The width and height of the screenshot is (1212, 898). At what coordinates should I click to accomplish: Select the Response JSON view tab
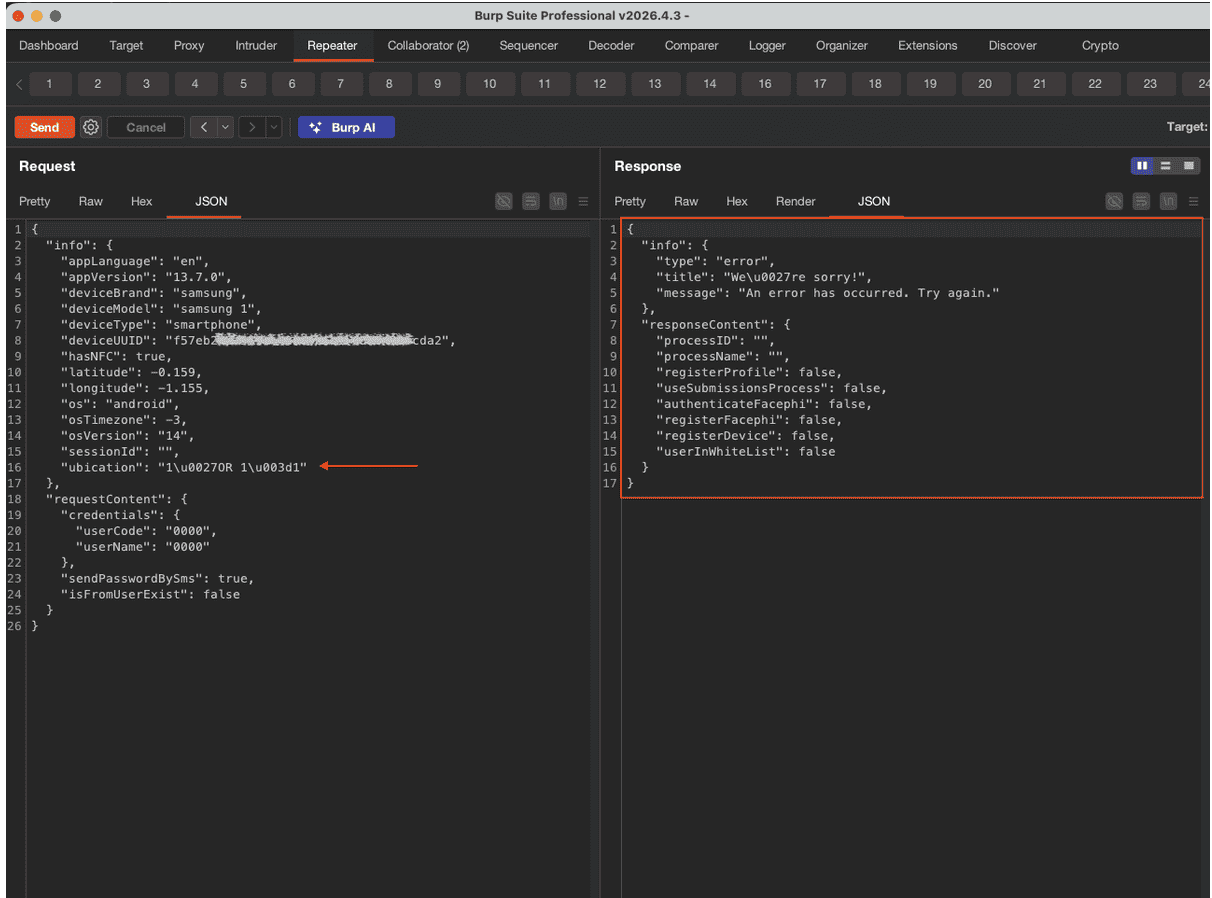pos(873,201)
